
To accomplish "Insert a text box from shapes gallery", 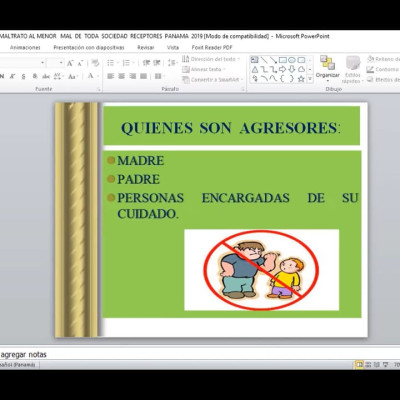I will click(x=255, y=60).
